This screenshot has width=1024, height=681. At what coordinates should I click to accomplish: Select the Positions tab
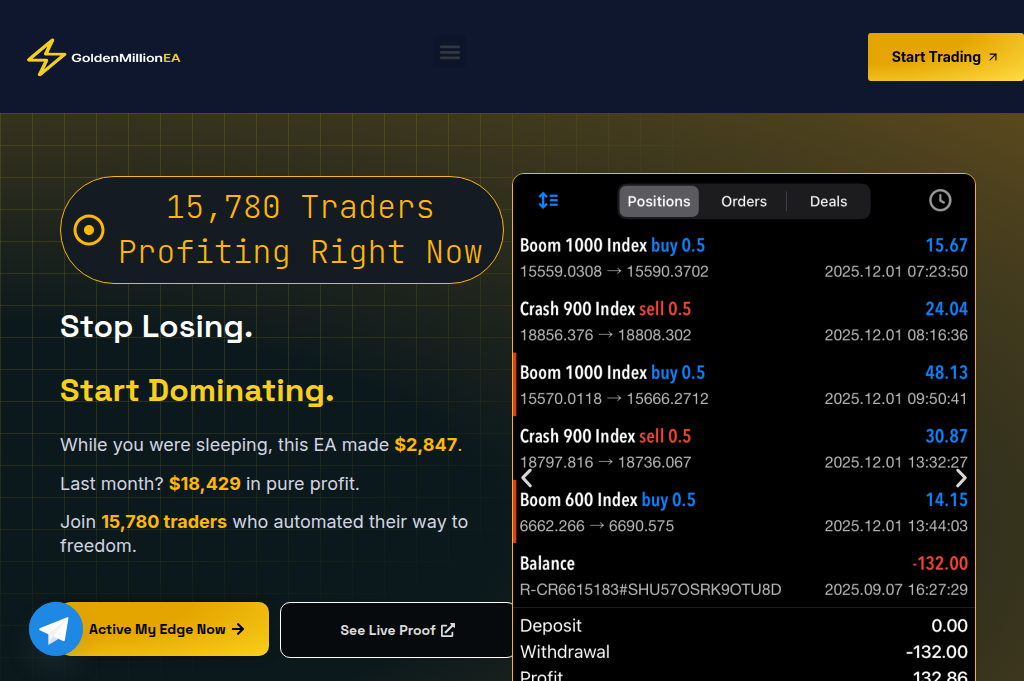[658, 201]
